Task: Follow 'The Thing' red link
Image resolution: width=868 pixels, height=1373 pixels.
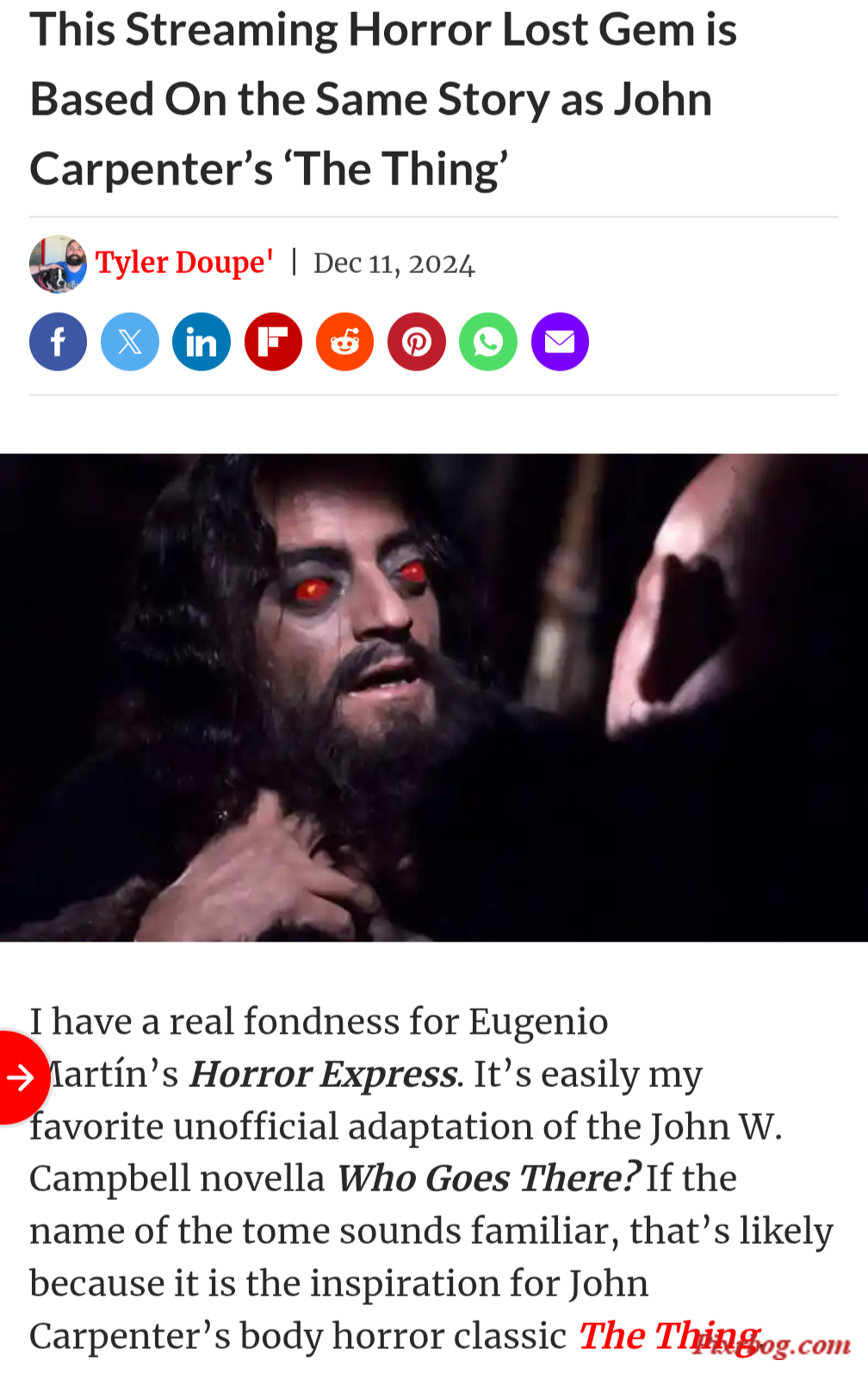Action: [669, 1335]
